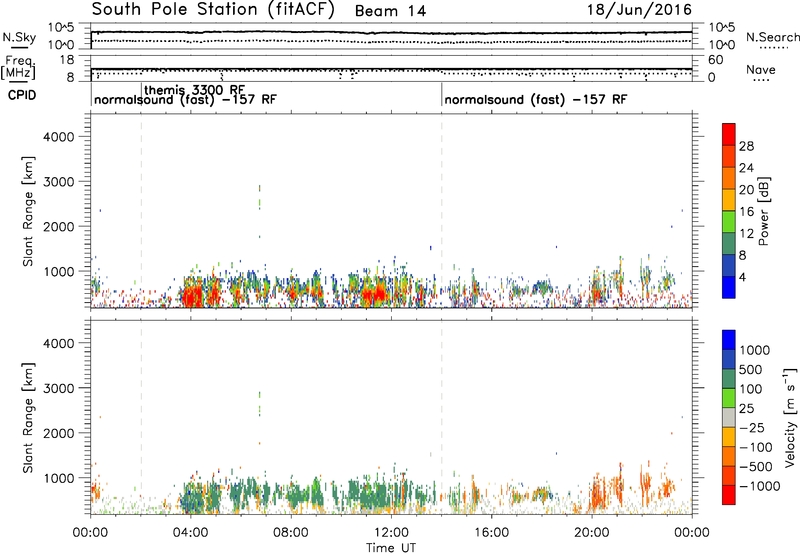Click the orange negative-velocity echoes near 21:00 UT

(x=617, y=485)
